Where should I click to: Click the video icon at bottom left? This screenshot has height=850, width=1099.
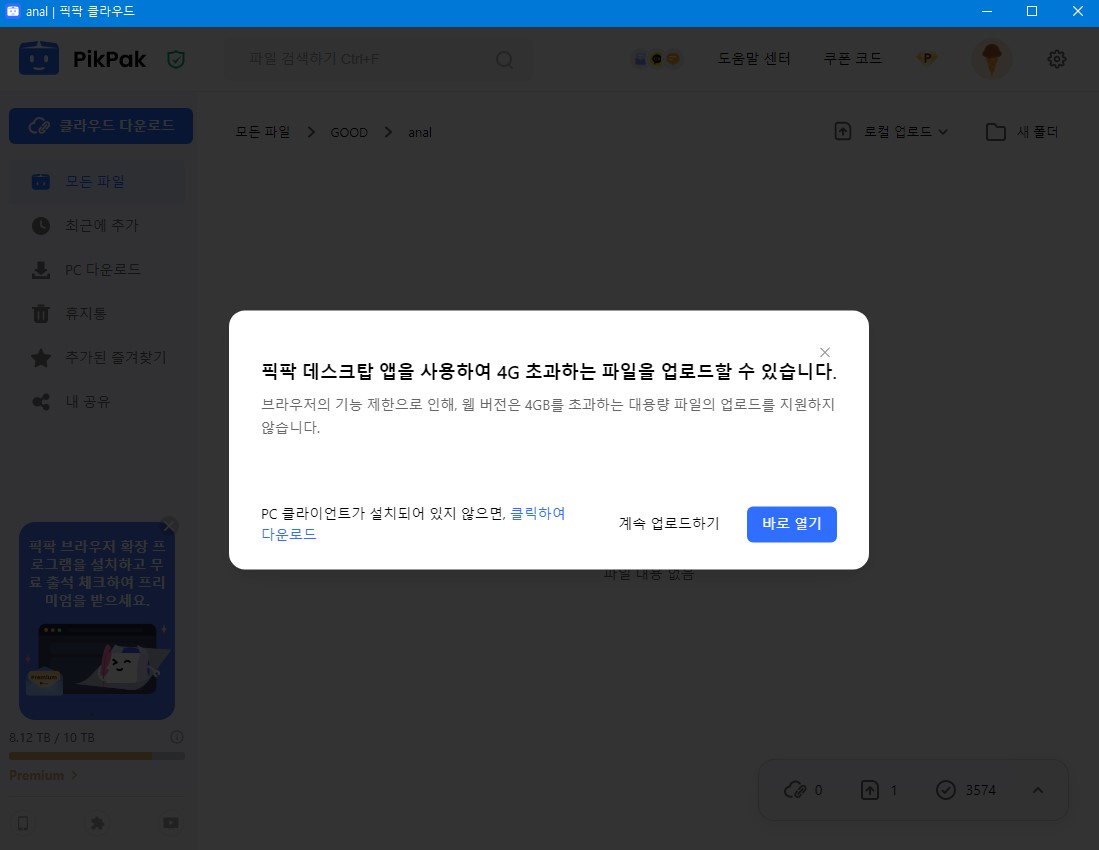[171, 823]
